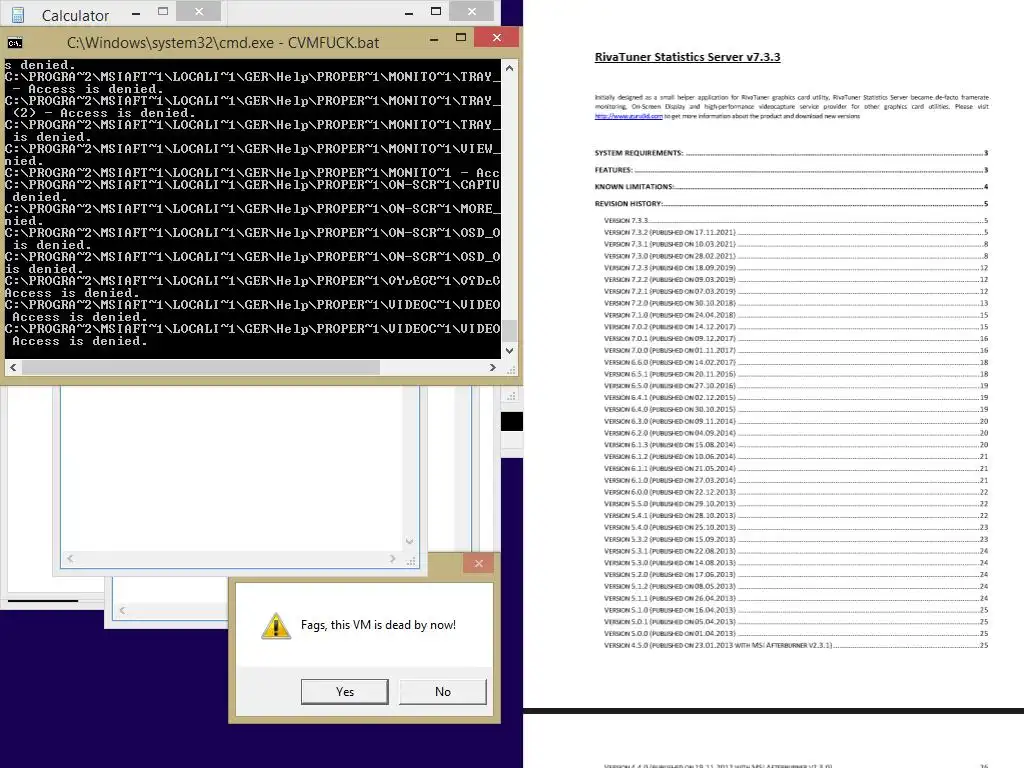Viewport: 1024px width, 768px height.
Task: Jump to Version 7.2.0 entry
Action: (795, 303)
